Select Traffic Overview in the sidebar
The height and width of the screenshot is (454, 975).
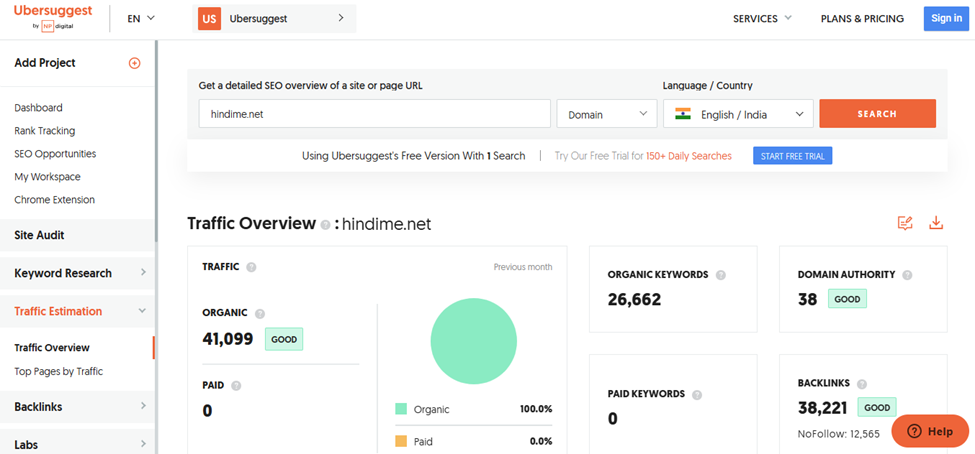52,348
